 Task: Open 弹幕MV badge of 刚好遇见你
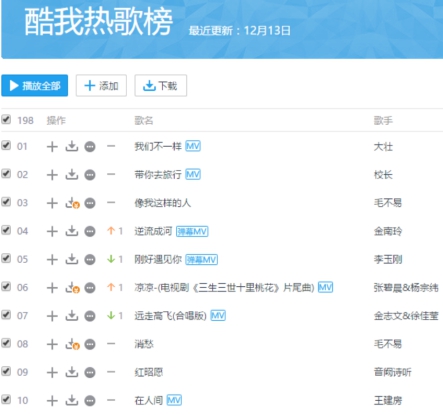coord(202,259)
